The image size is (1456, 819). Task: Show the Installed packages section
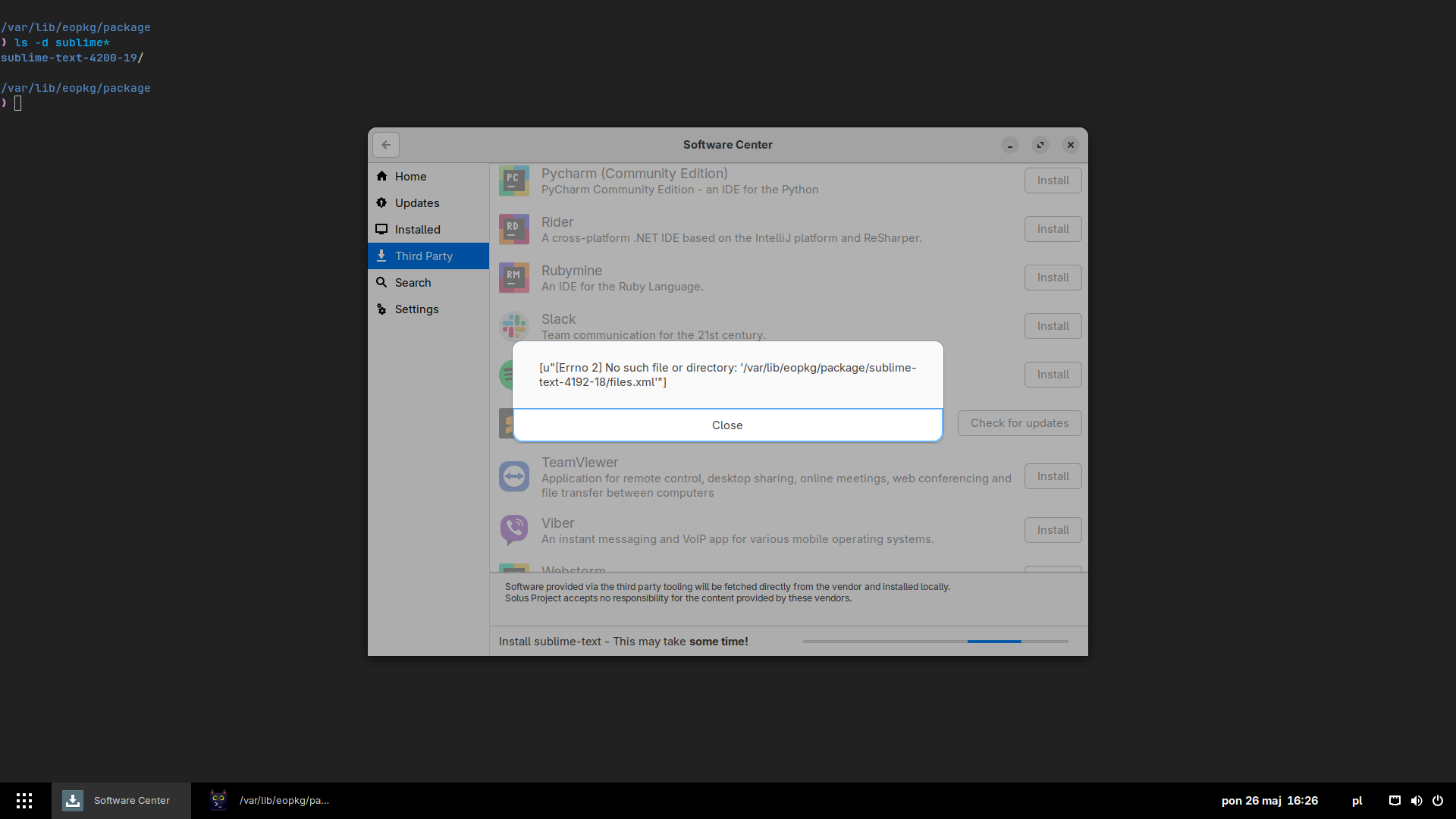(x=428, y=230)
